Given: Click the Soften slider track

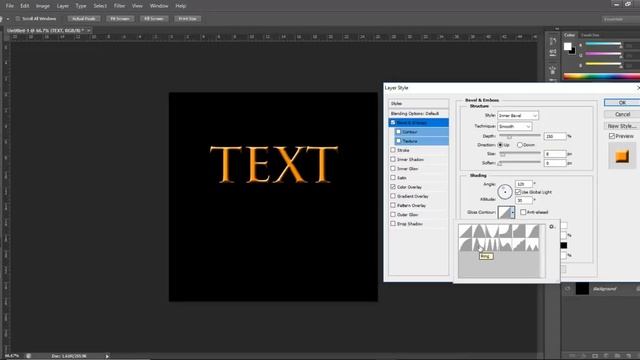Looking at the screenshot, I should pos(520,162).
